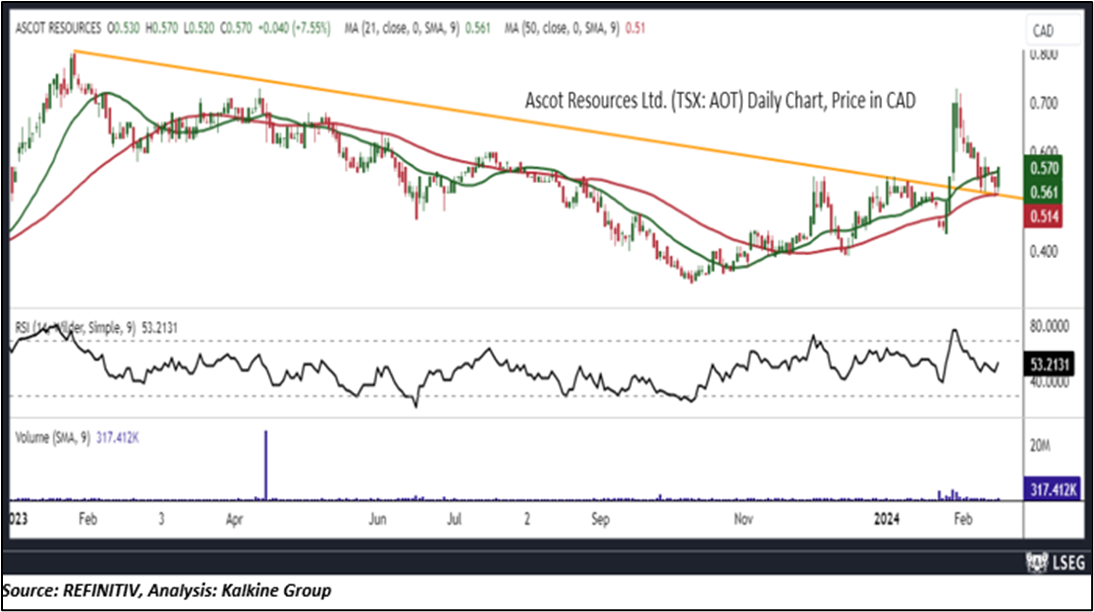Click the RSI indicator legend
Screen dimensions: 1094x612
[96, 327]
